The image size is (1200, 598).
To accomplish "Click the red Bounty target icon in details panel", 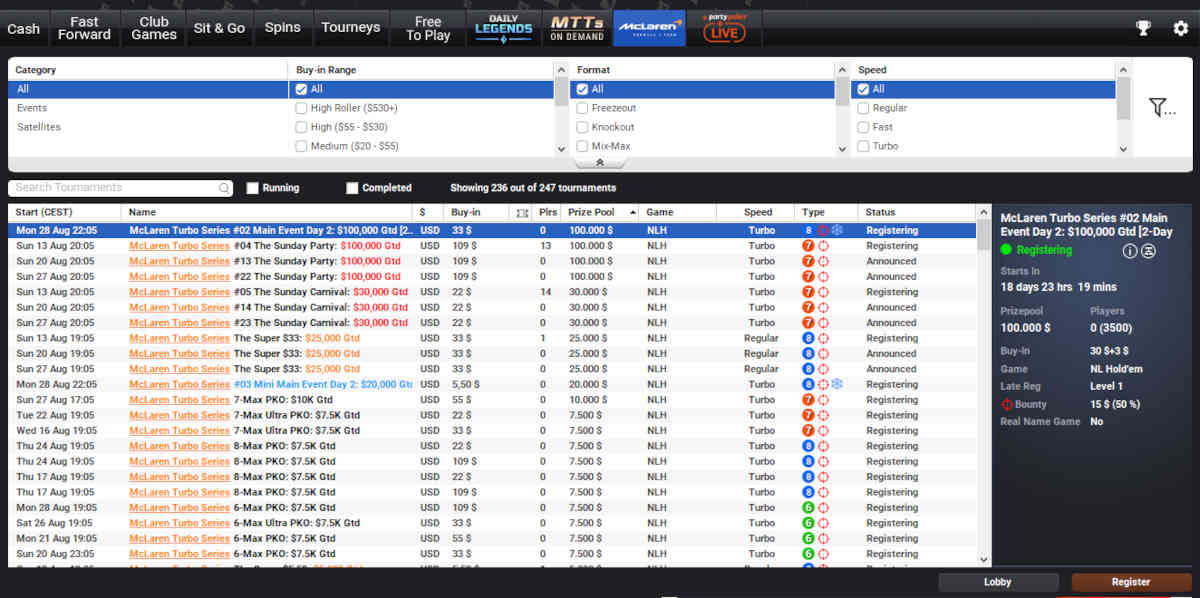I will [x=1007, y=404].
